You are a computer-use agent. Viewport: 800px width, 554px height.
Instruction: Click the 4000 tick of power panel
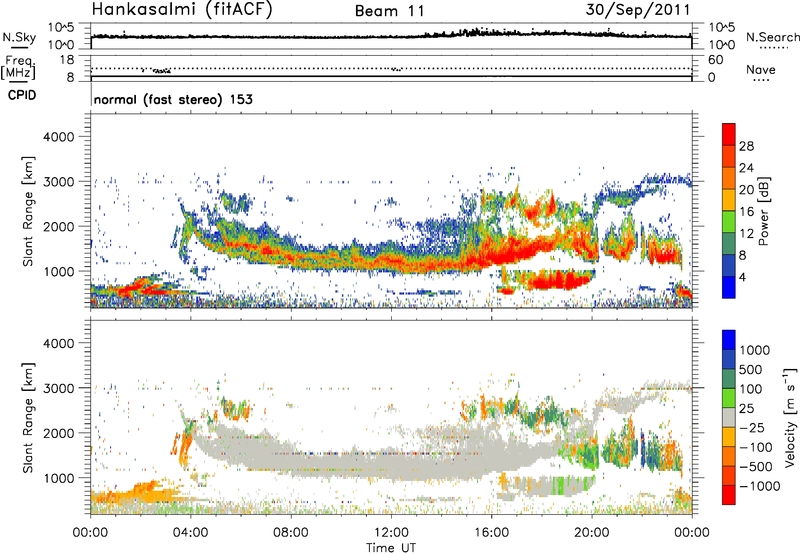(58, 137)
